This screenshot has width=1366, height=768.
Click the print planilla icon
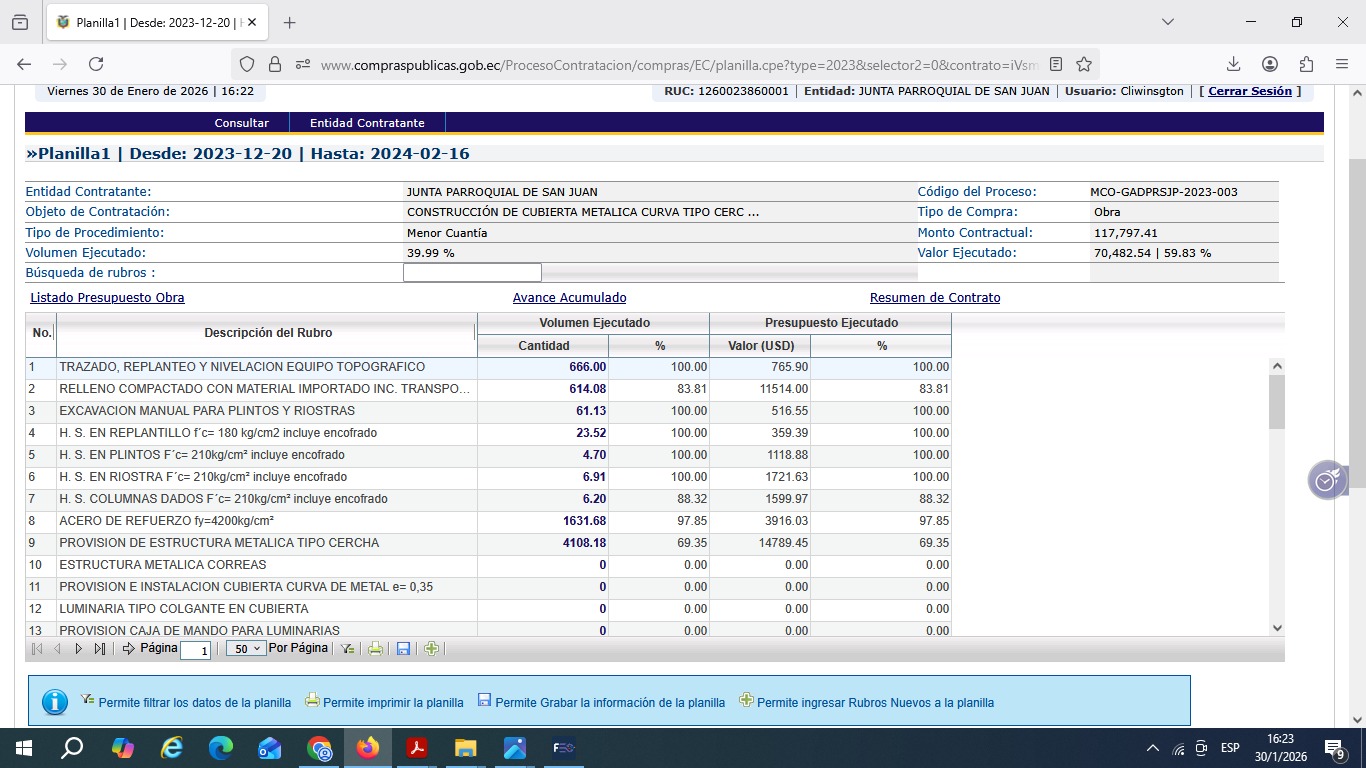point(375,649)
